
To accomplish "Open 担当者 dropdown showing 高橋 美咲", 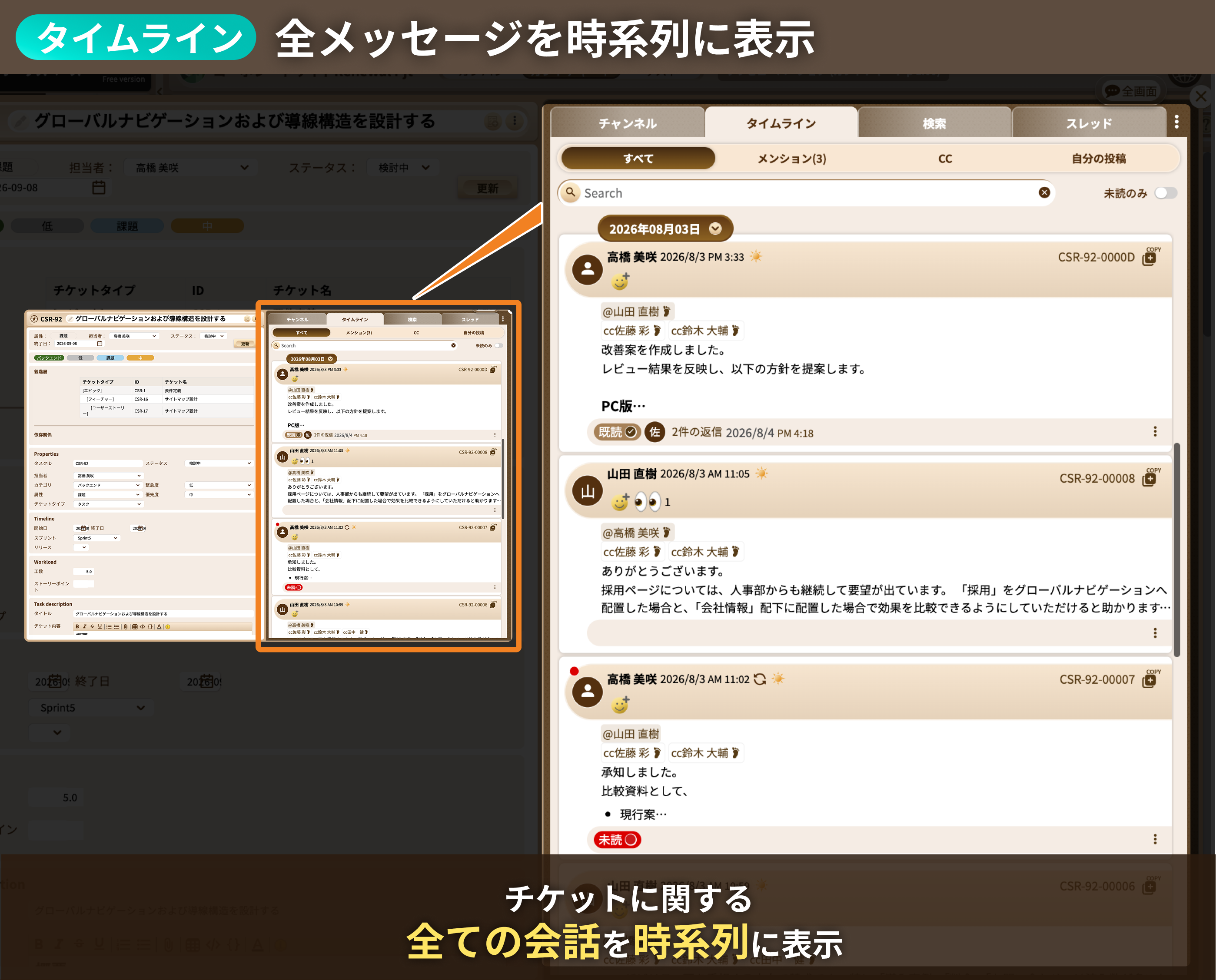I will pyautogui.click(x=191, y=168).
